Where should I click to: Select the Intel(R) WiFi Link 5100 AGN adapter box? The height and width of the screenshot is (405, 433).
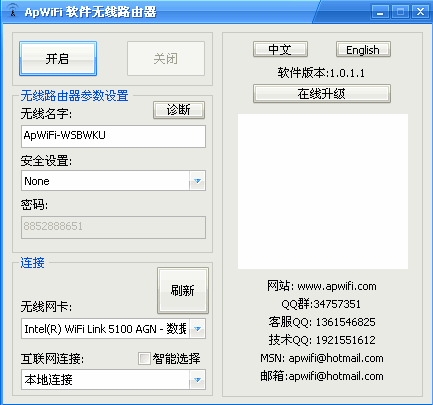113,329
